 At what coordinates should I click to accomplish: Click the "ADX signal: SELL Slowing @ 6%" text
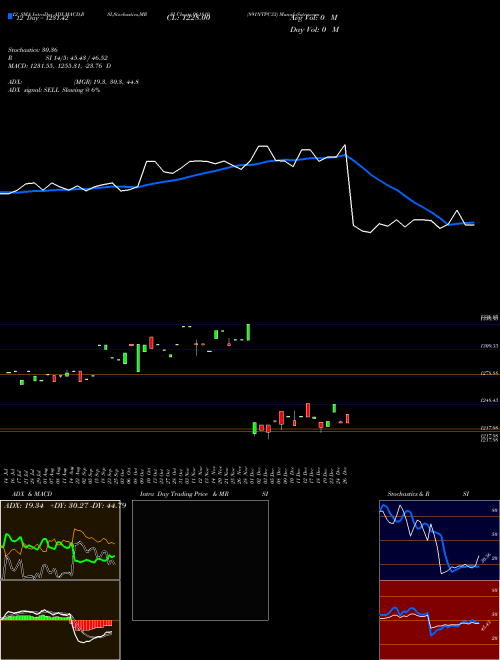[54, 90]
